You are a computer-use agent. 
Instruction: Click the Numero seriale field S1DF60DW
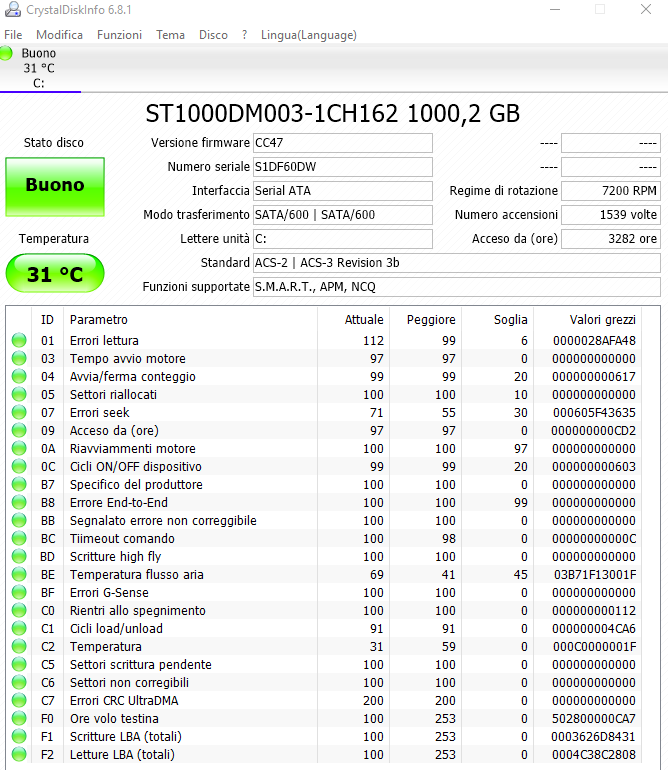(x=343, y=167)
